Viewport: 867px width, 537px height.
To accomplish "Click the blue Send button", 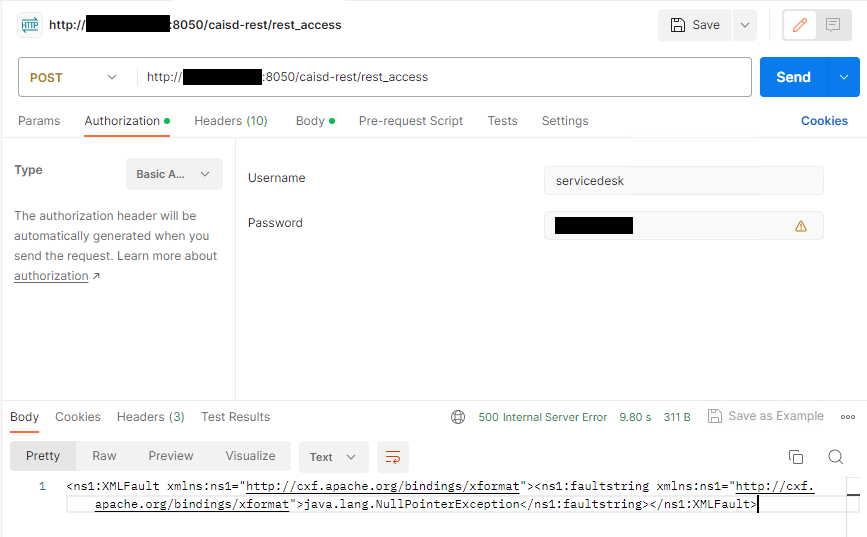I will coord(793,77).
